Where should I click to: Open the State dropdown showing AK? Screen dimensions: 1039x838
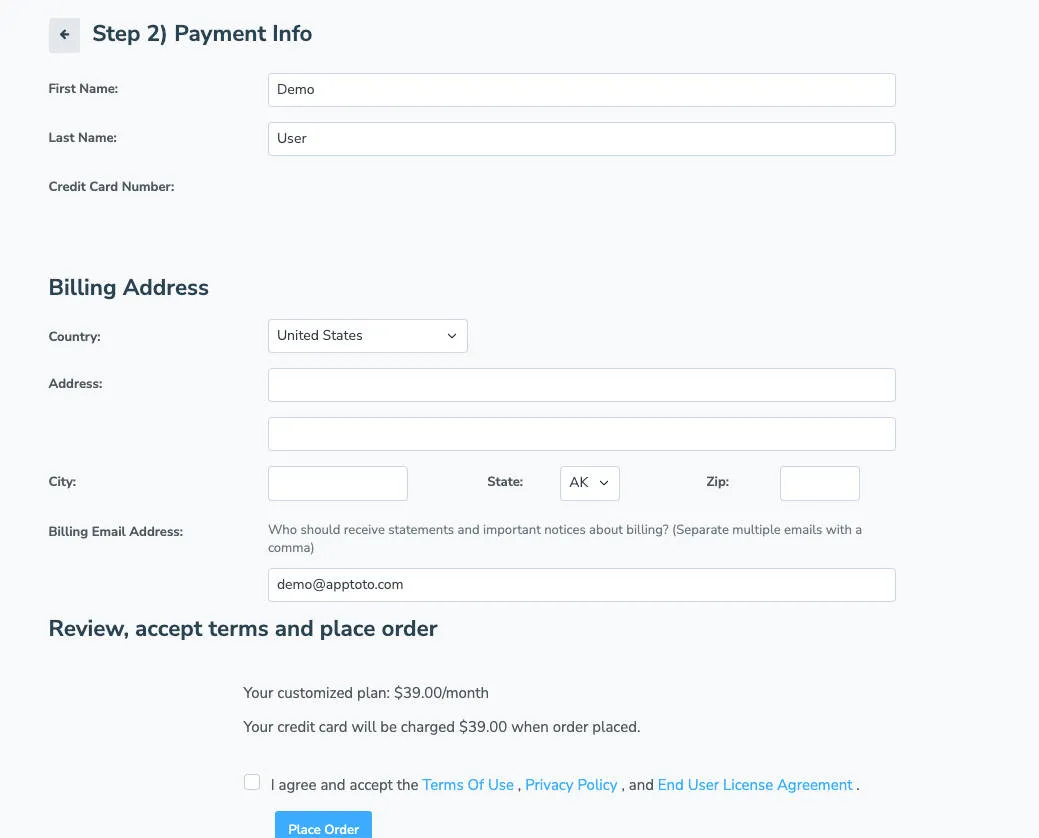(x=589, y=482)
